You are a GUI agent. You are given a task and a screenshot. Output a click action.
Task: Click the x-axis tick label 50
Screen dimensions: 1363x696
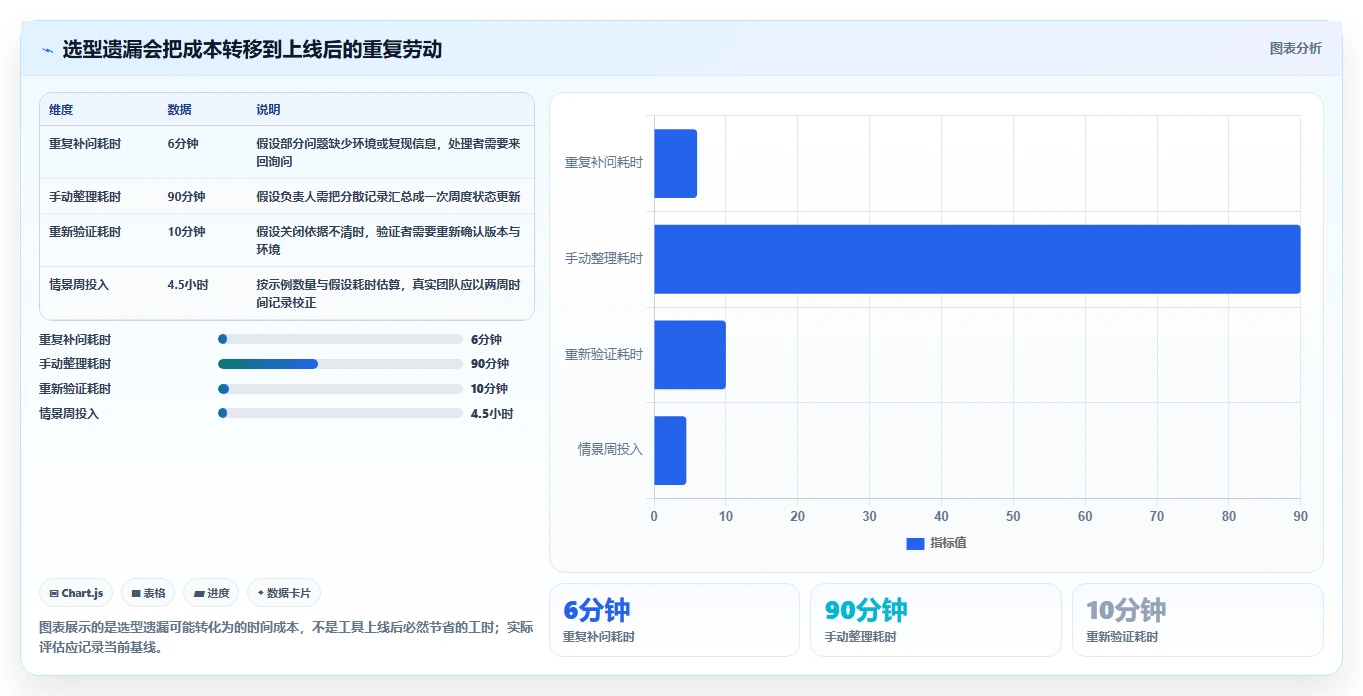pyautogui.click(x=1013, y=517)
